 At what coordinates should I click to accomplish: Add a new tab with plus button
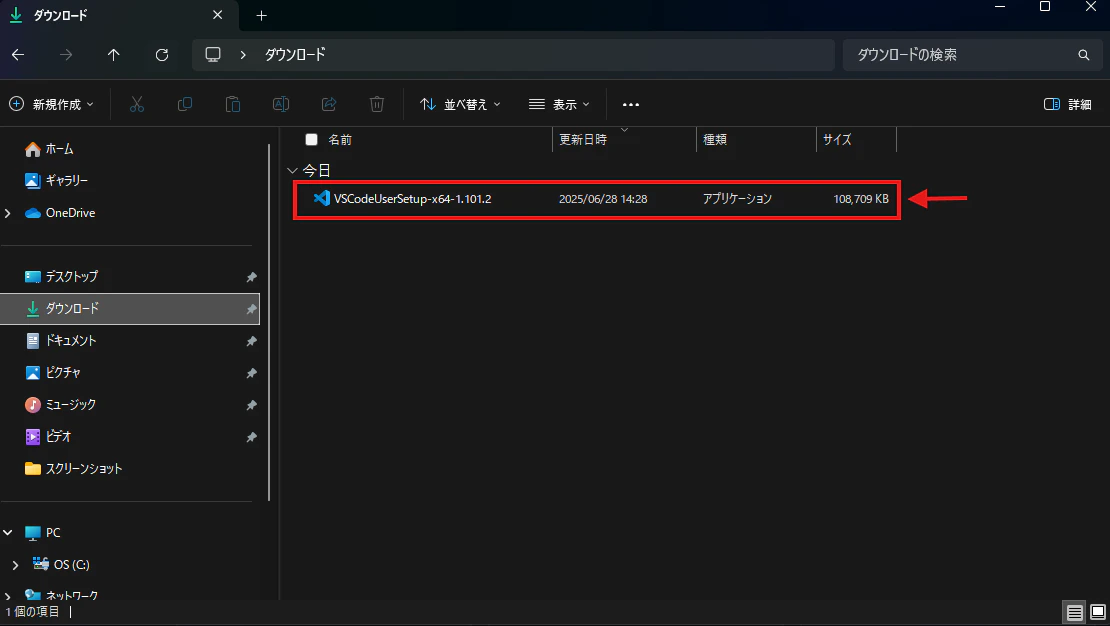(x=261, y=16)
